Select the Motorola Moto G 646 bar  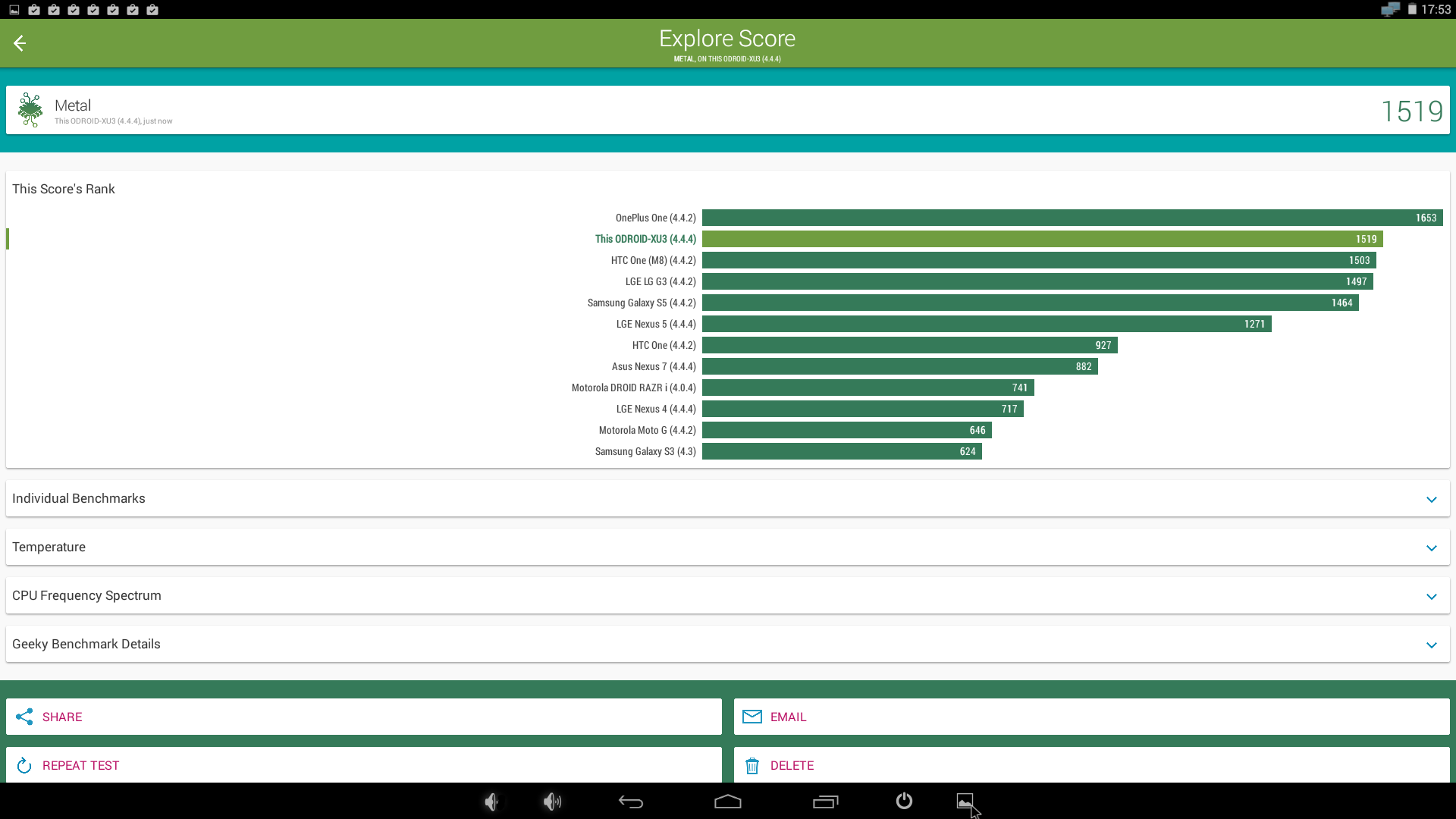click(847, 430)
